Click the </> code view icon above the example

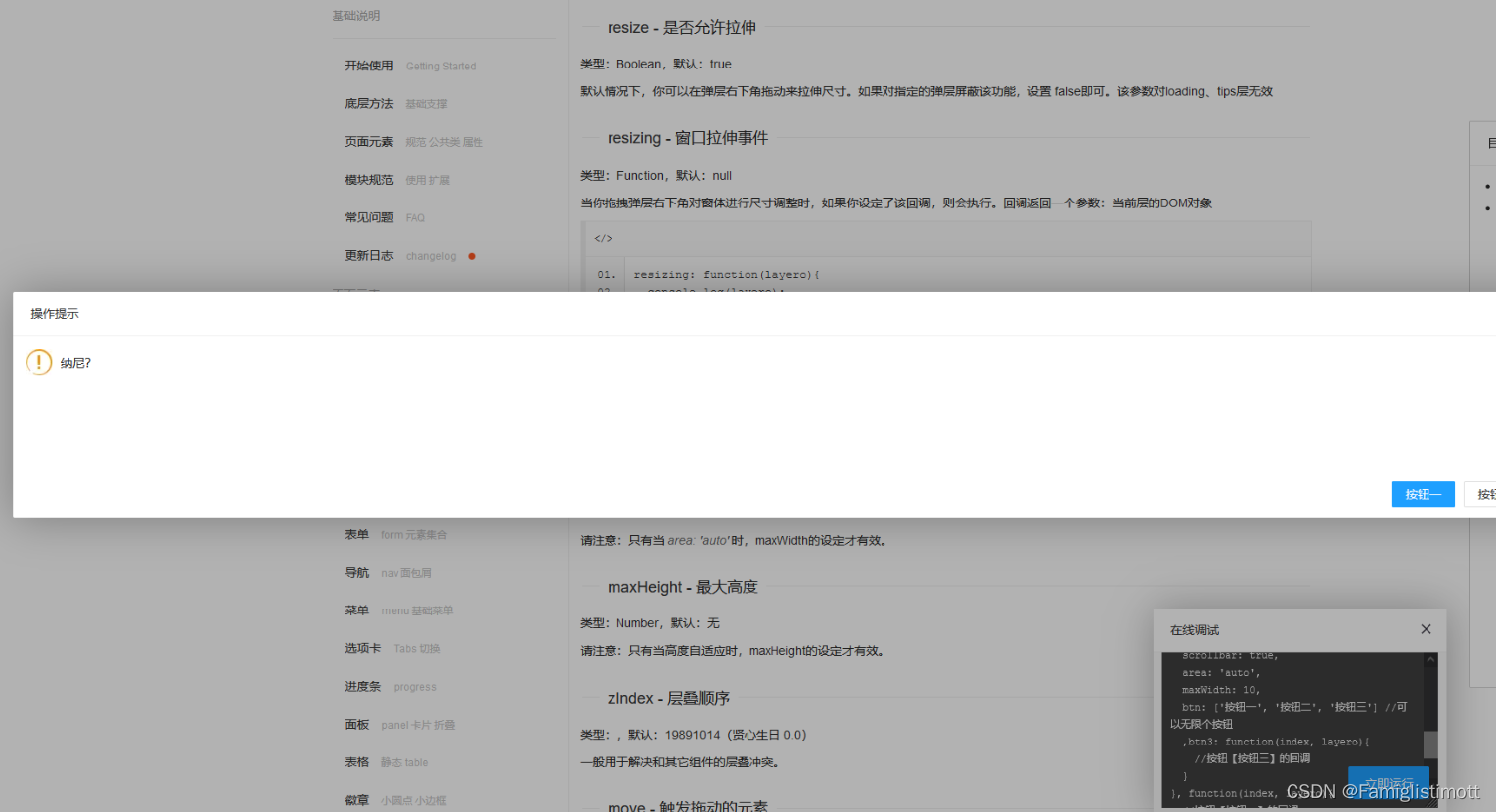tap(602, 237)
